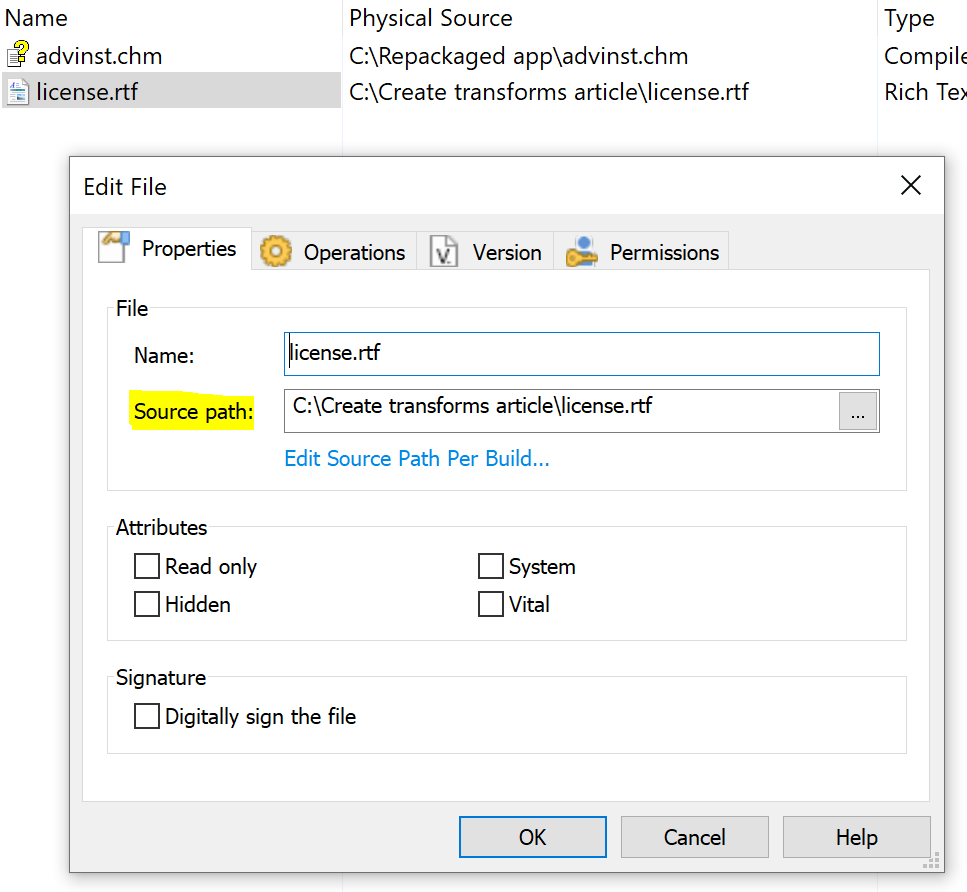Click the Properties tab icon
This screenshot has width=967, height=892.
tap(114, 247)
